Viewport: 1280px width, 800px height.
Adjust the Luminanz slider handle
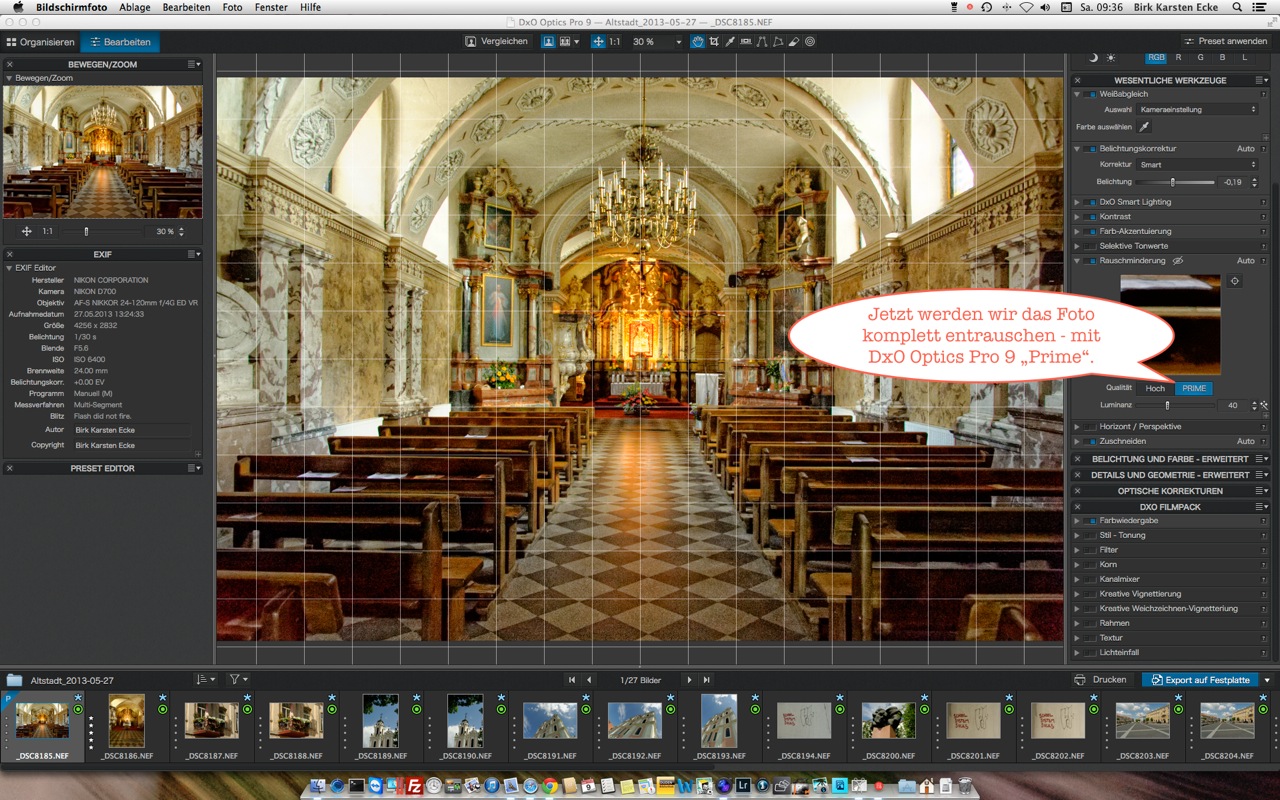point(1167,405)
